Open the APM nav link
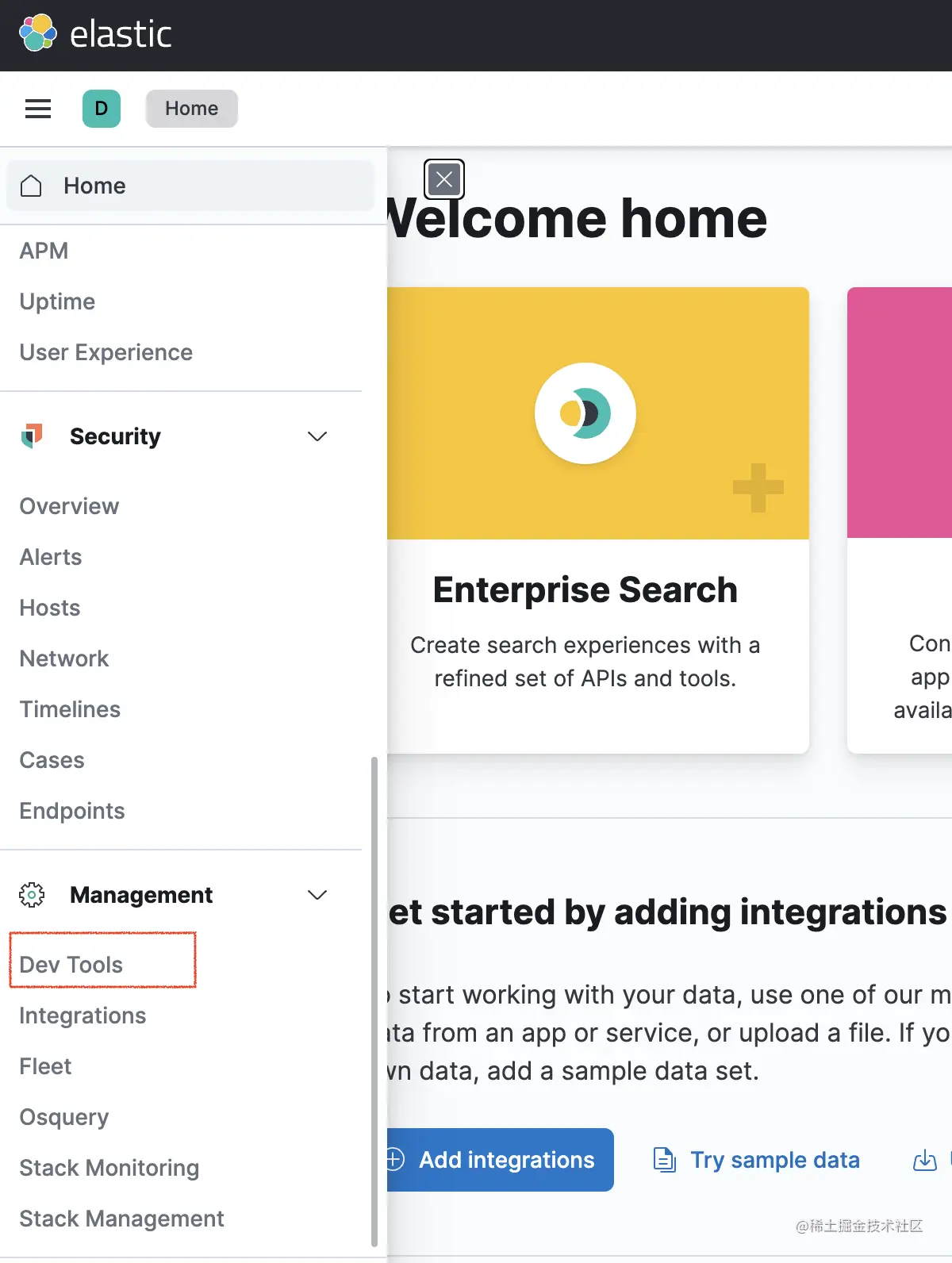 click(44, 251)
